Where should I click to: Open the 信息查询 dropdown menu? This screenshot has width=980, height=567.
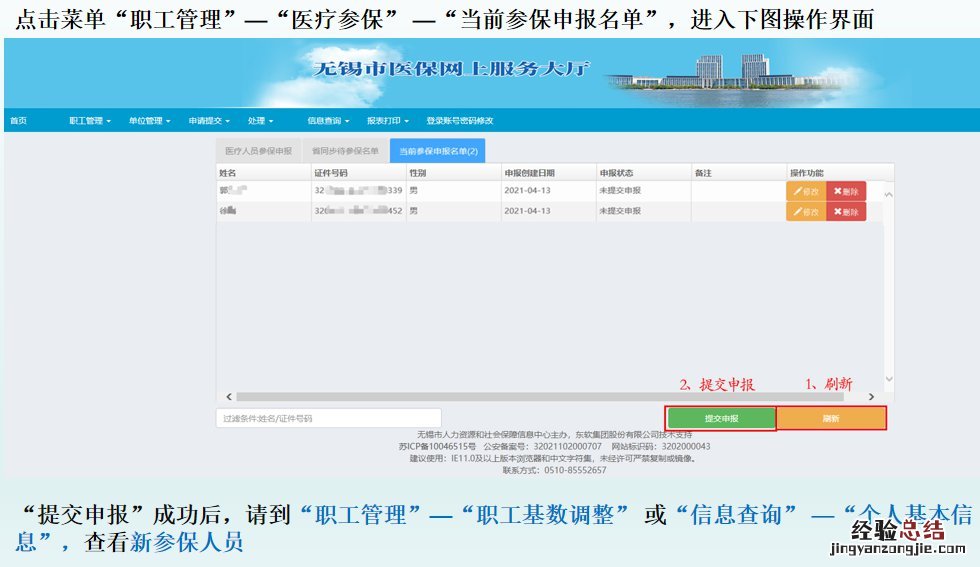pyautogui.click(x=328, y=121)
